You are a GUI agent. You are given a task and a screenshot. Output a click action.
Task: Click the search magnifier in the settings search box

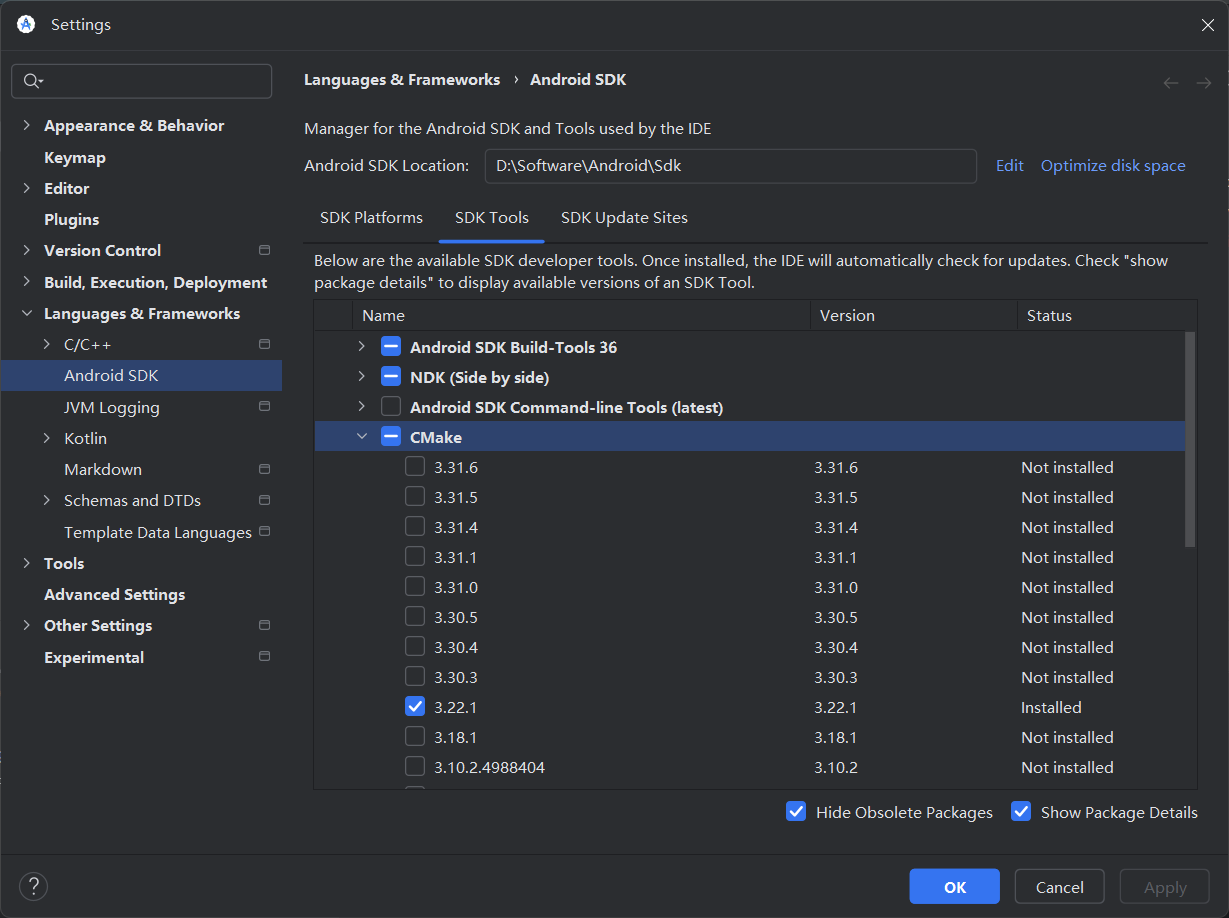coord(33,81)
